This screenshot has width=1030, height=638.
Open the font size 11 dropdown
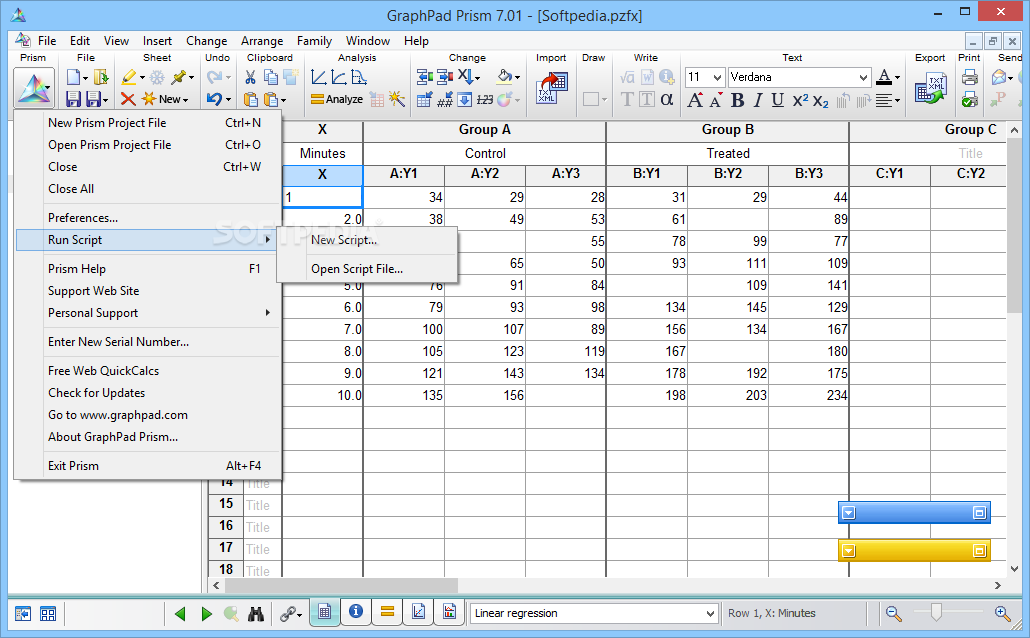click(x=717, y=78)
